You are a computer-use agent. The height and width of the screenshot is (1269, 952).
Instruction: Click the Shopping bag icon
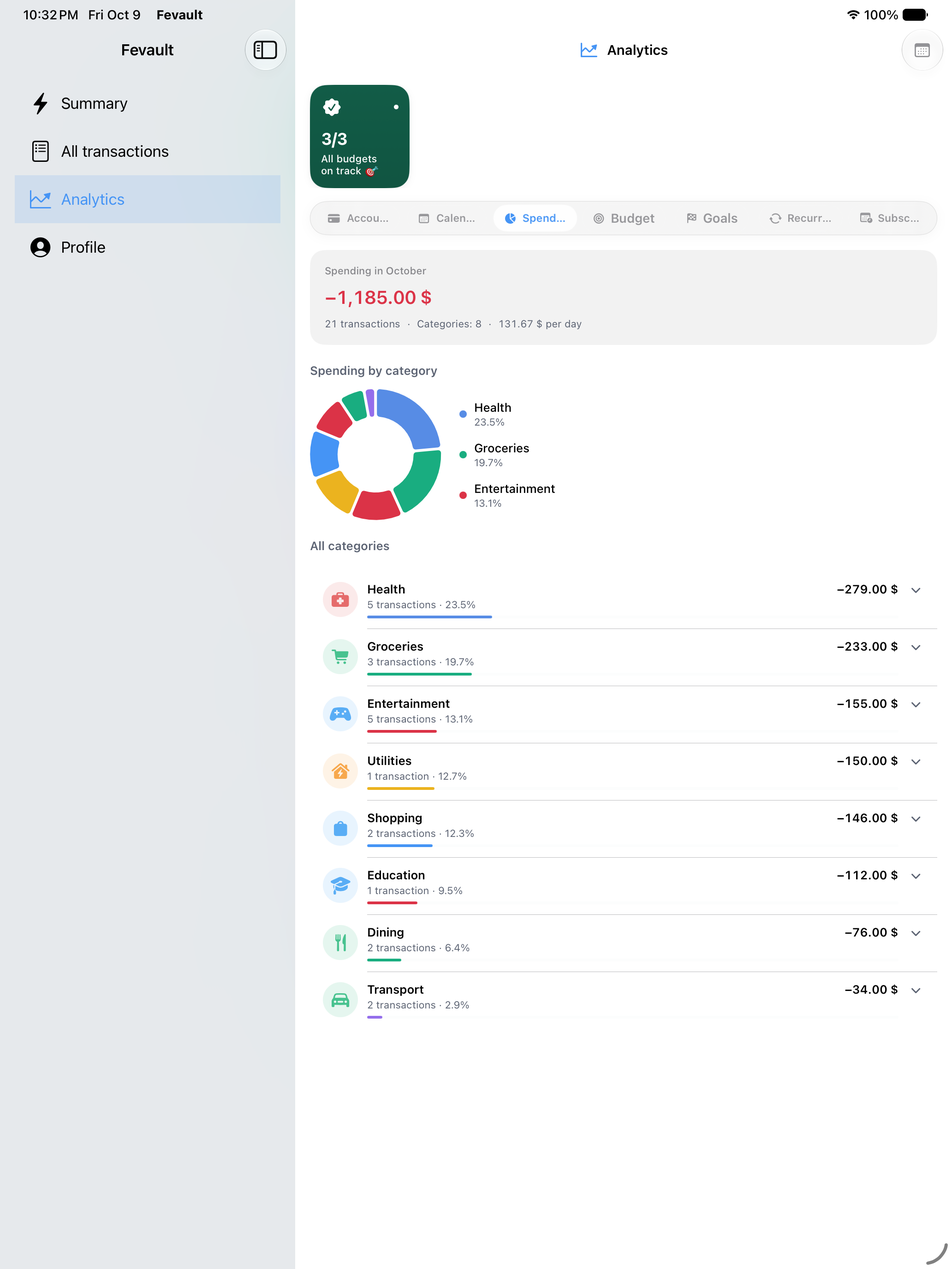point(340,828)
